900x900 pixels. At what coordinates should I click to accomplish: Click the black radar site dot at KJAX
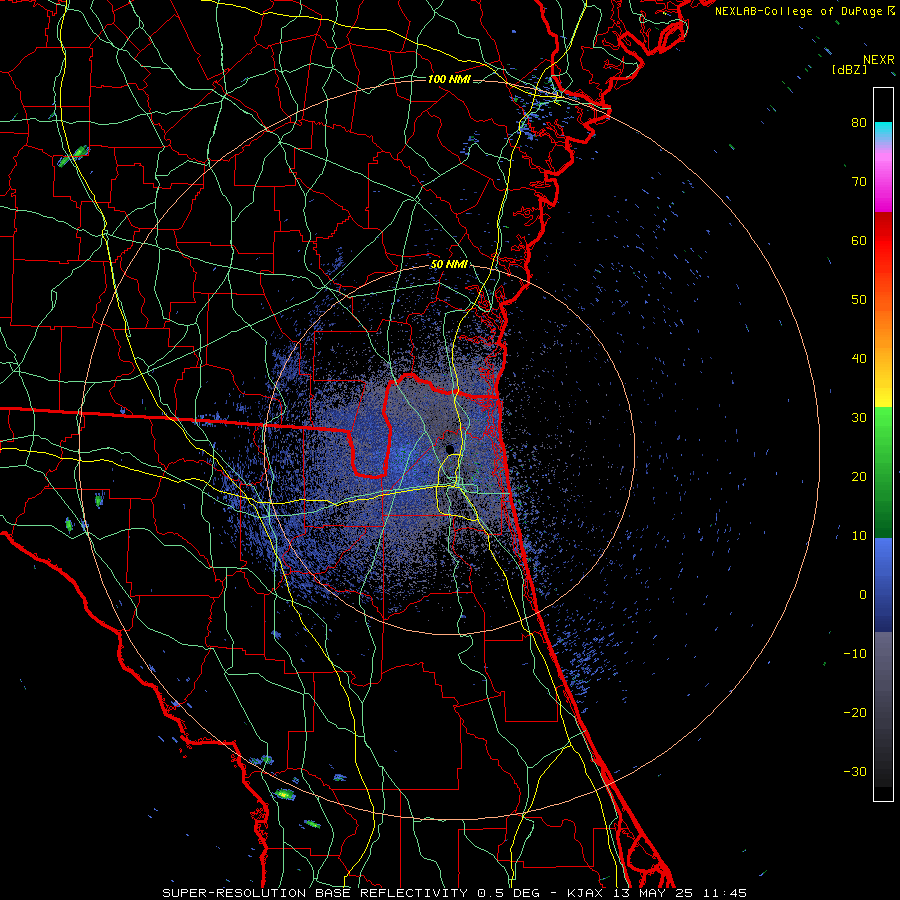tap(450, 449)
